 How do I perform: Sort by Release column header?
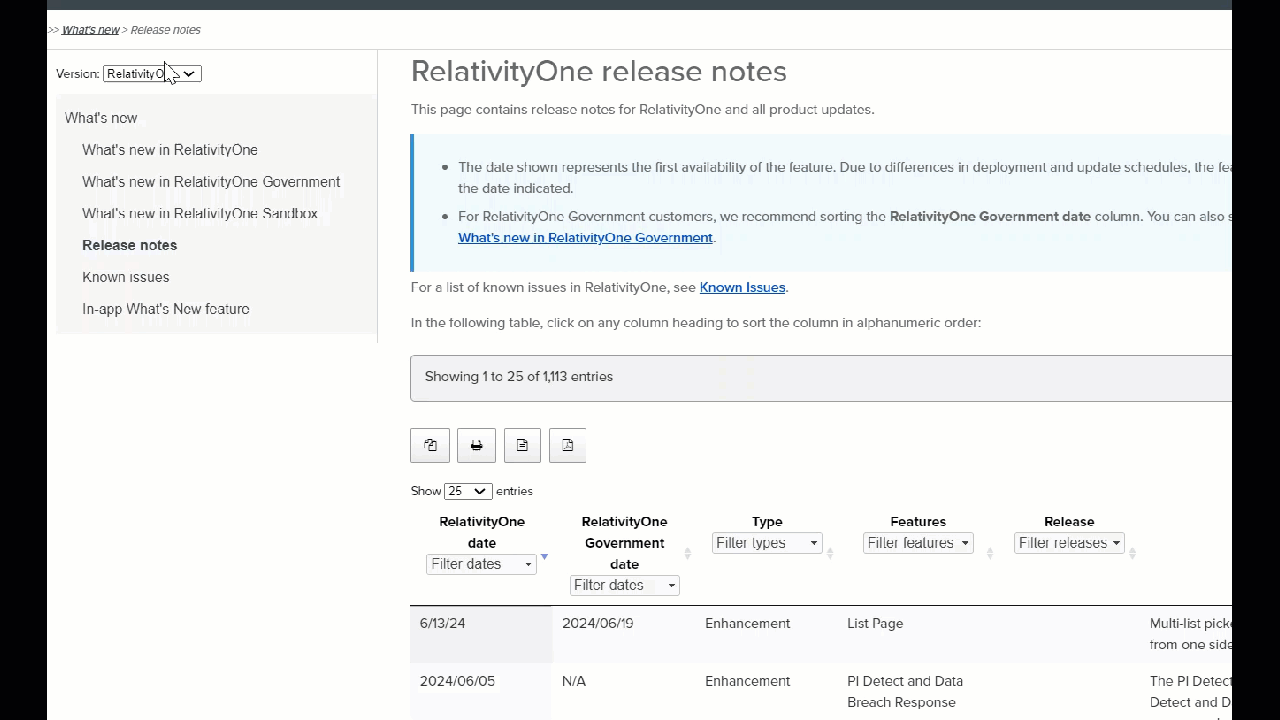click(1069, 521)
